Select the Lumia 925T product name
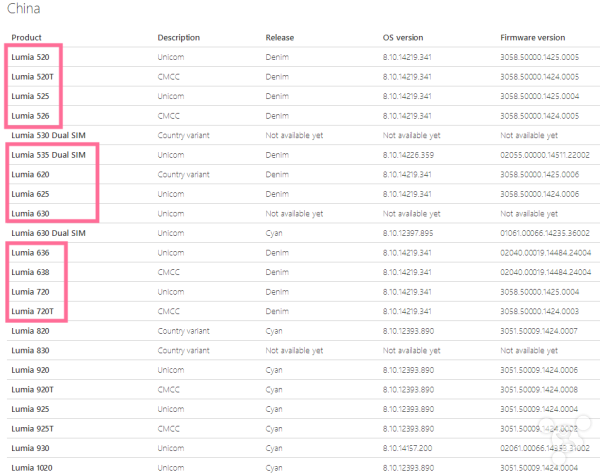Image resolution: width=600 pixels, height=475 pixels. point(33,429)
